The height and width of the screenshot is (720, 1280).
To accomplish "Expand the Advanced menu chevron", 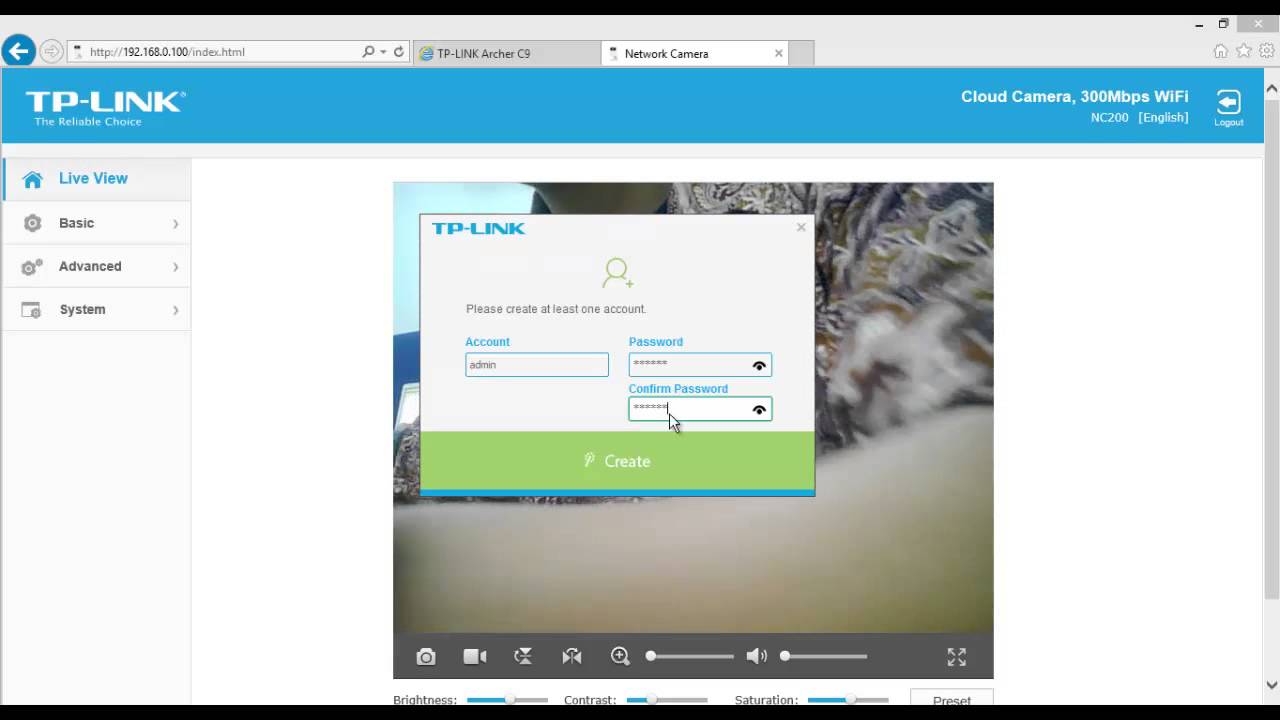I will tap(175, 267).
